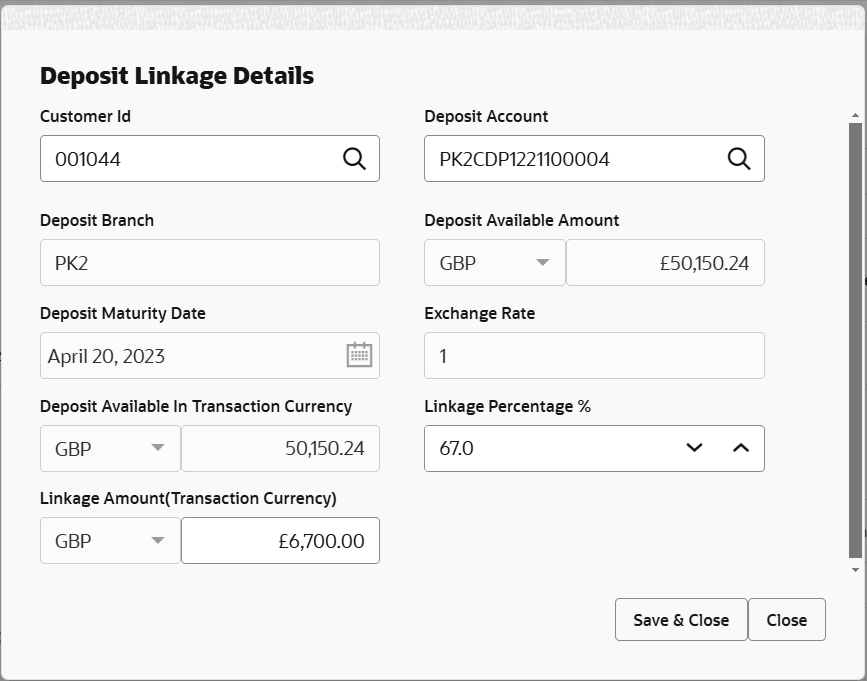
Task: Select the Exchange Rate input field
Action: 594,355
